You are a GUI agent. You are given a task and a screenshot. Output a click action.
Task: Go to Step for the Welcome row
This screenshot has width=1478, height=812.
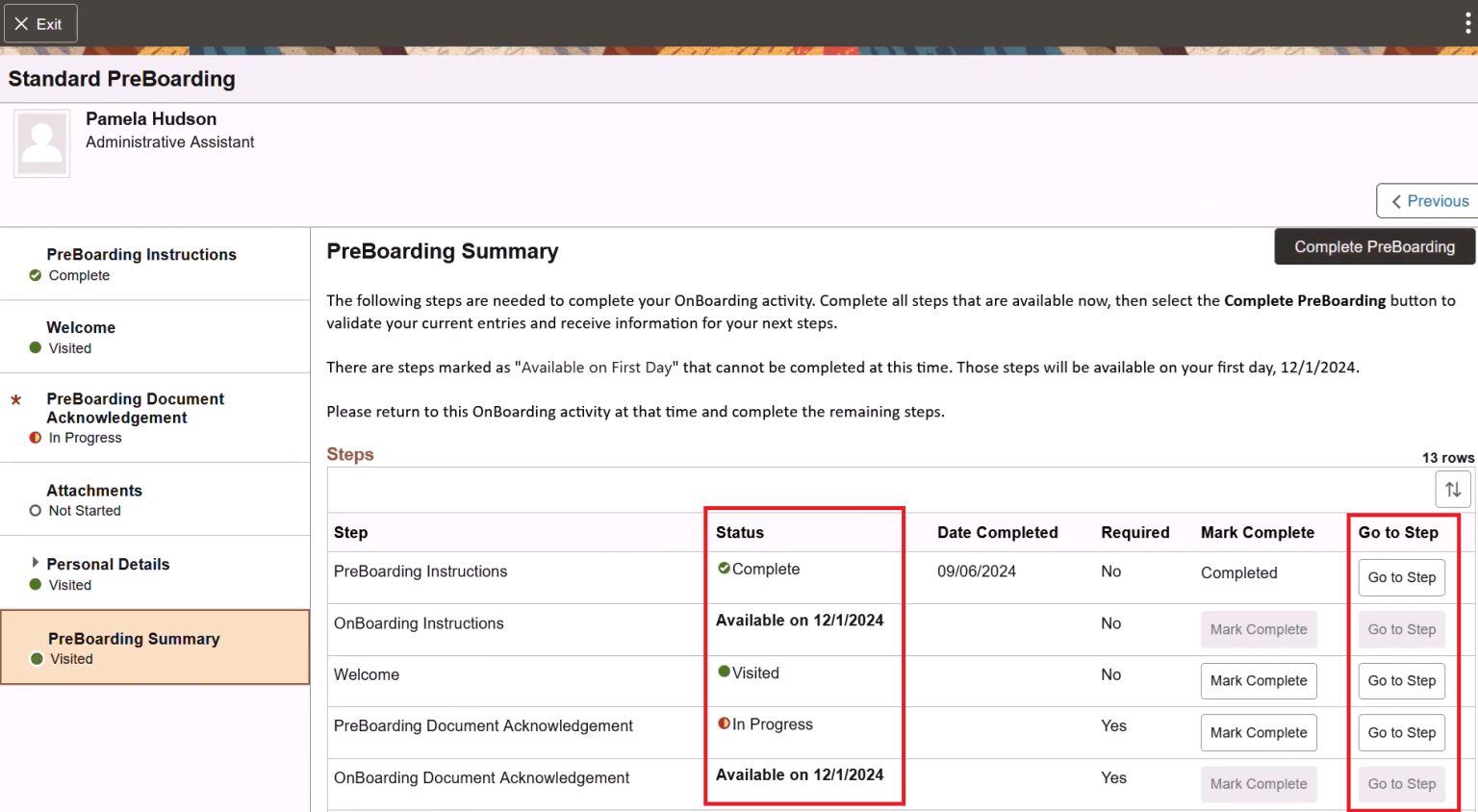pyautogui.click(x=1401, y=680)
